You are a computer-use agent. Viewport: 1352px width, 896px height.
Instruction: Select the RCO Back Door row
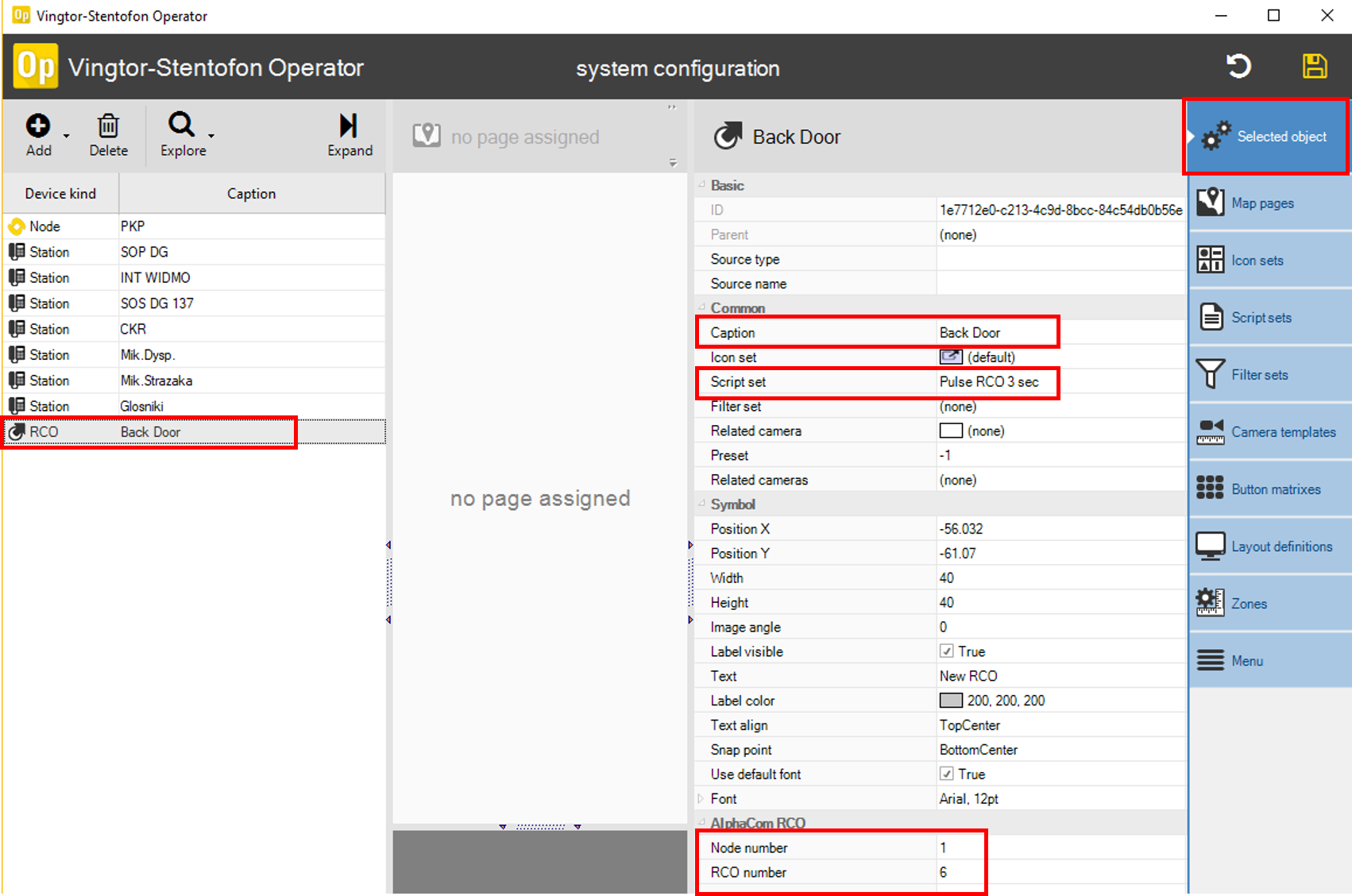pyautogui.click(x=151, y=432)
